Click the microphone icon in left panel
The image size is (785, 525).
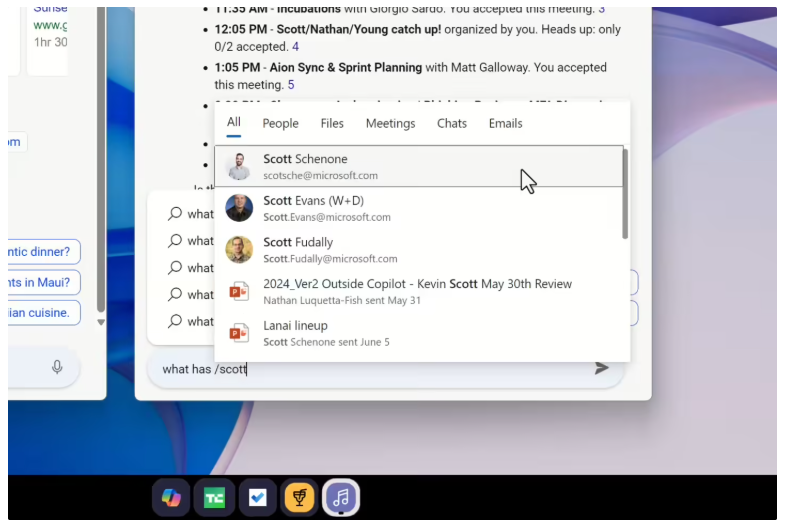57,367
